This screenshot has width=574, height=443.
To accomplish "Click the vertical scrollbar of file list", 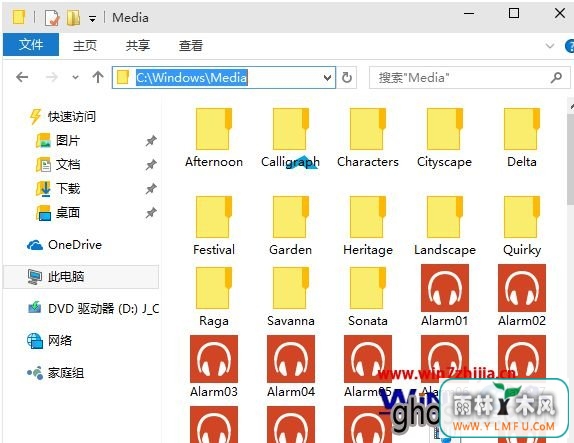I will [571, 160].
